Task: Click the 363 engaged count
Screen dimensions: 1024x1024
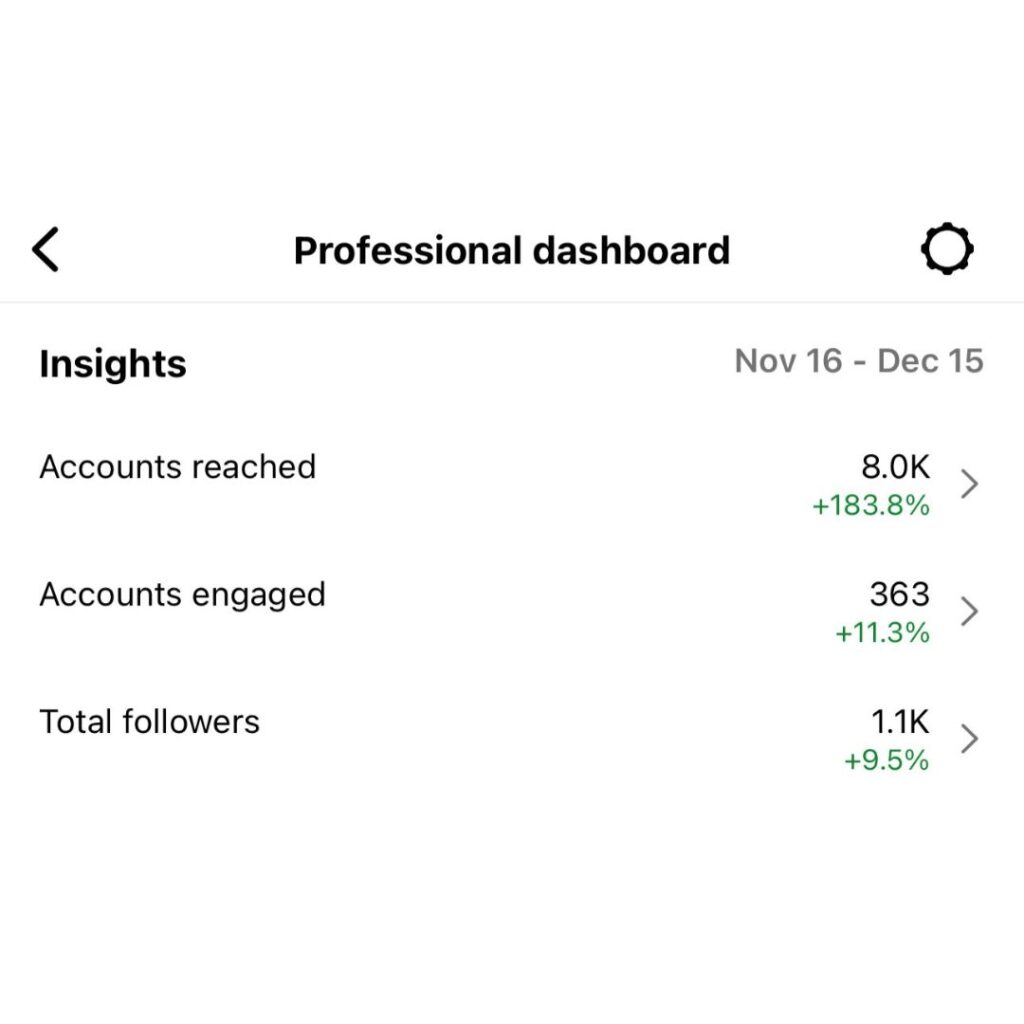Action: [x=899, y=595]
